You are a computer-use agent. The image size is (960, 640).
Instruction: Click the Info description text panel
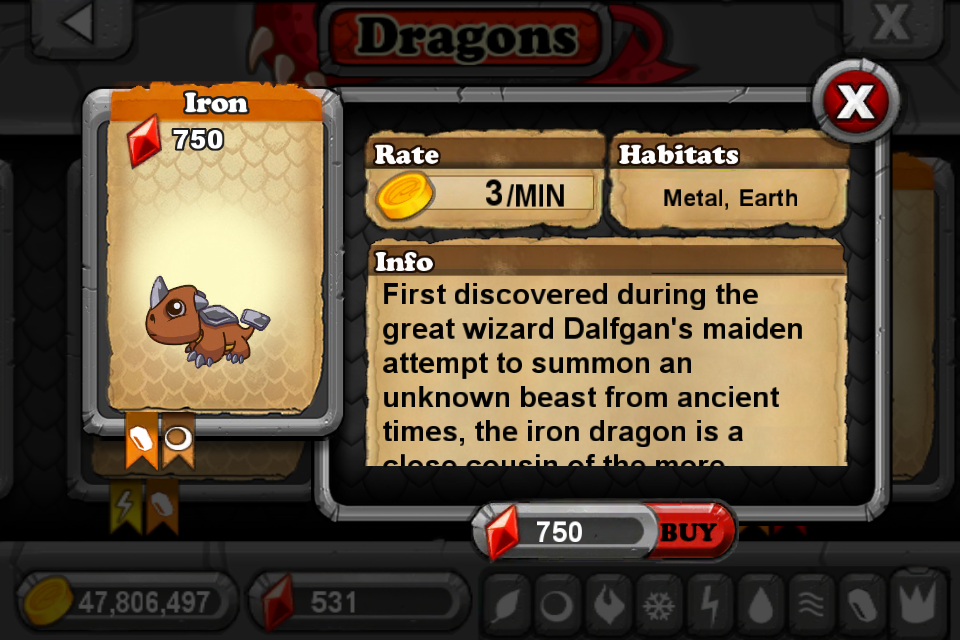coord(607,356)
